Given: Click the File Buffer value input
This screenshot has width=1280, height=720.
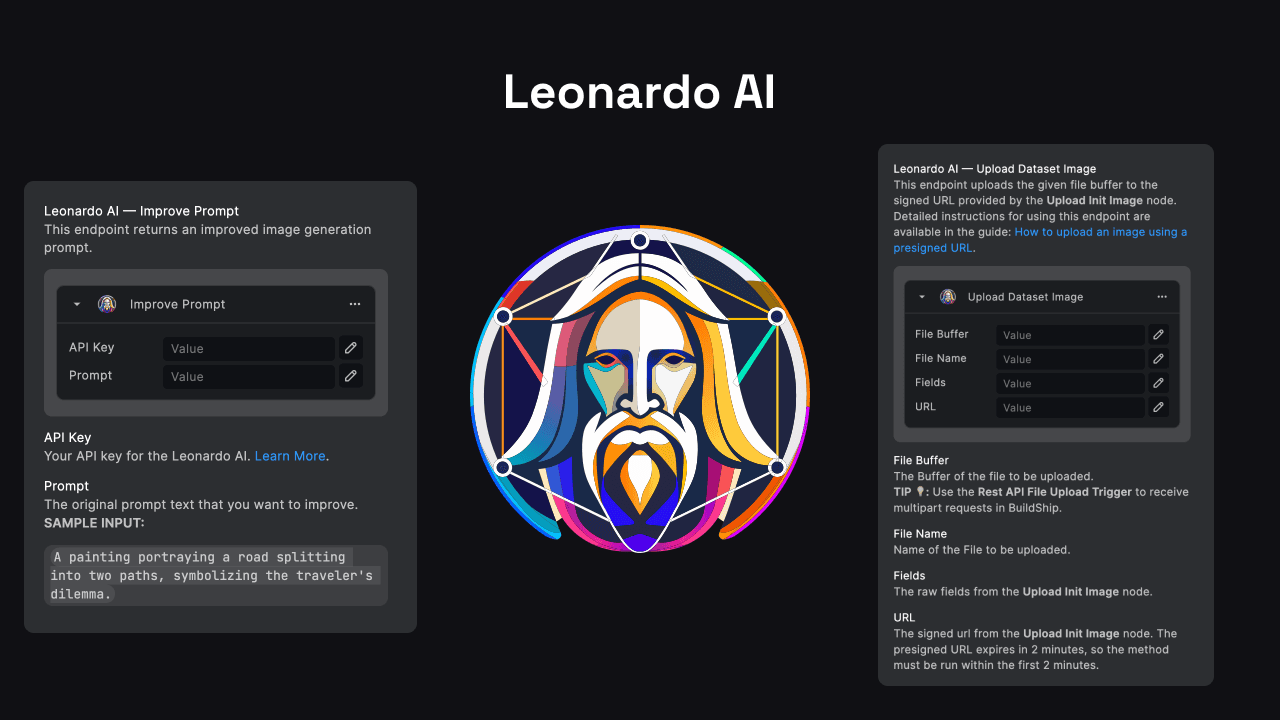Looking at the screenshot, I should click(1070, 335).
